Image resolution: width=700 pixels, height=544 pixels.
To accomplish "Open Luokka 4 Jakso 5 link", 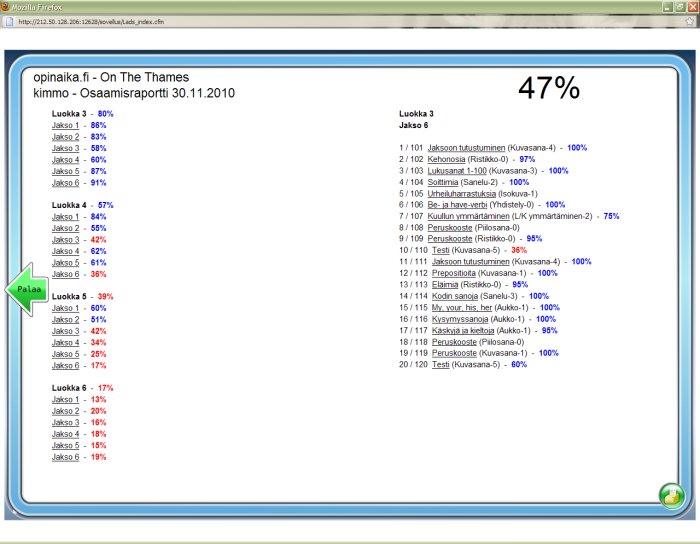I will [x=65, y=263].
